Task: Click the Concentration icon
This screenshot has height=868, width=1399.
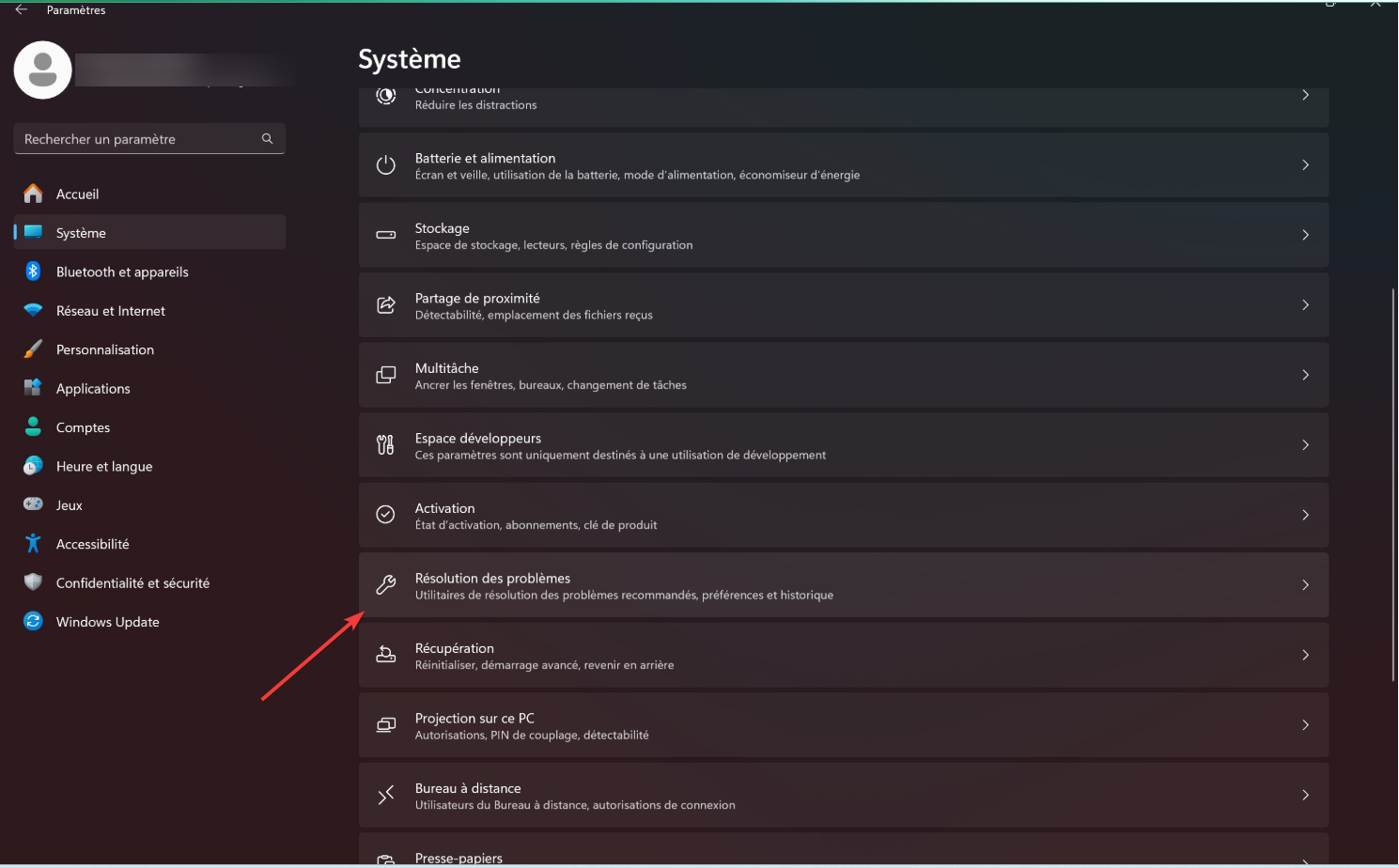Action: [x=386, y=96]
